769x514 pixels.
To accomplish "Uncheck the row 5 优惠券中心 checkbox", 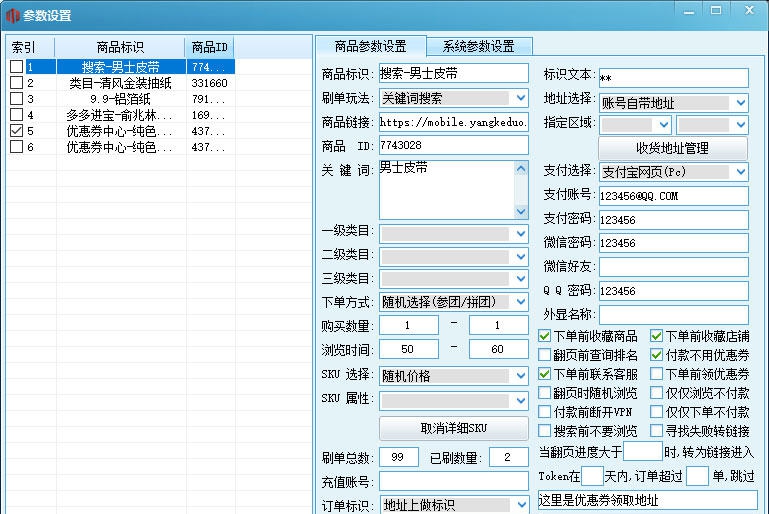I will click(16, 131).
